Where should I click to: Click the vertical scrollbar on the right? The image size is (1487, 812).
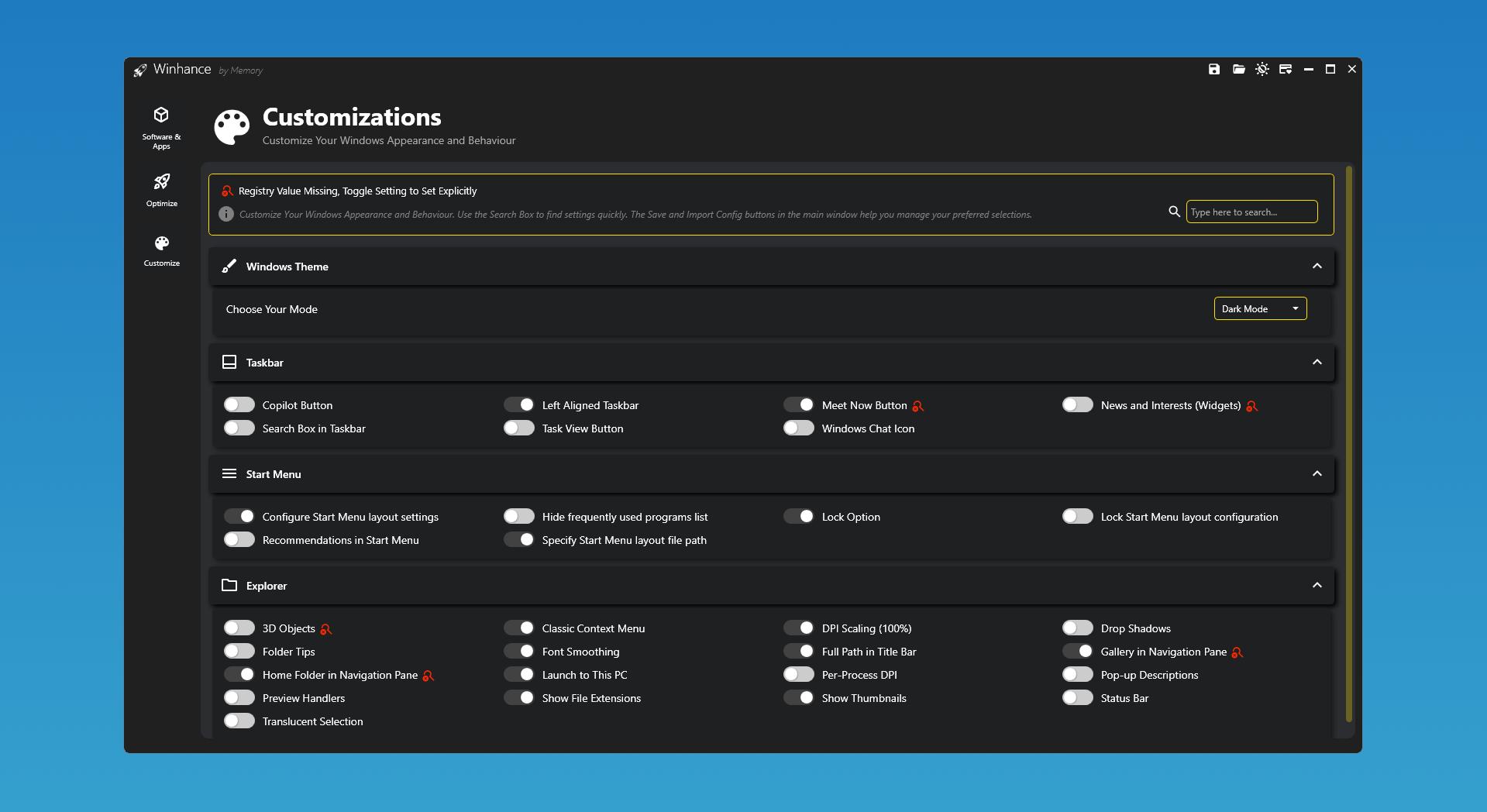tap(1349, 443)
